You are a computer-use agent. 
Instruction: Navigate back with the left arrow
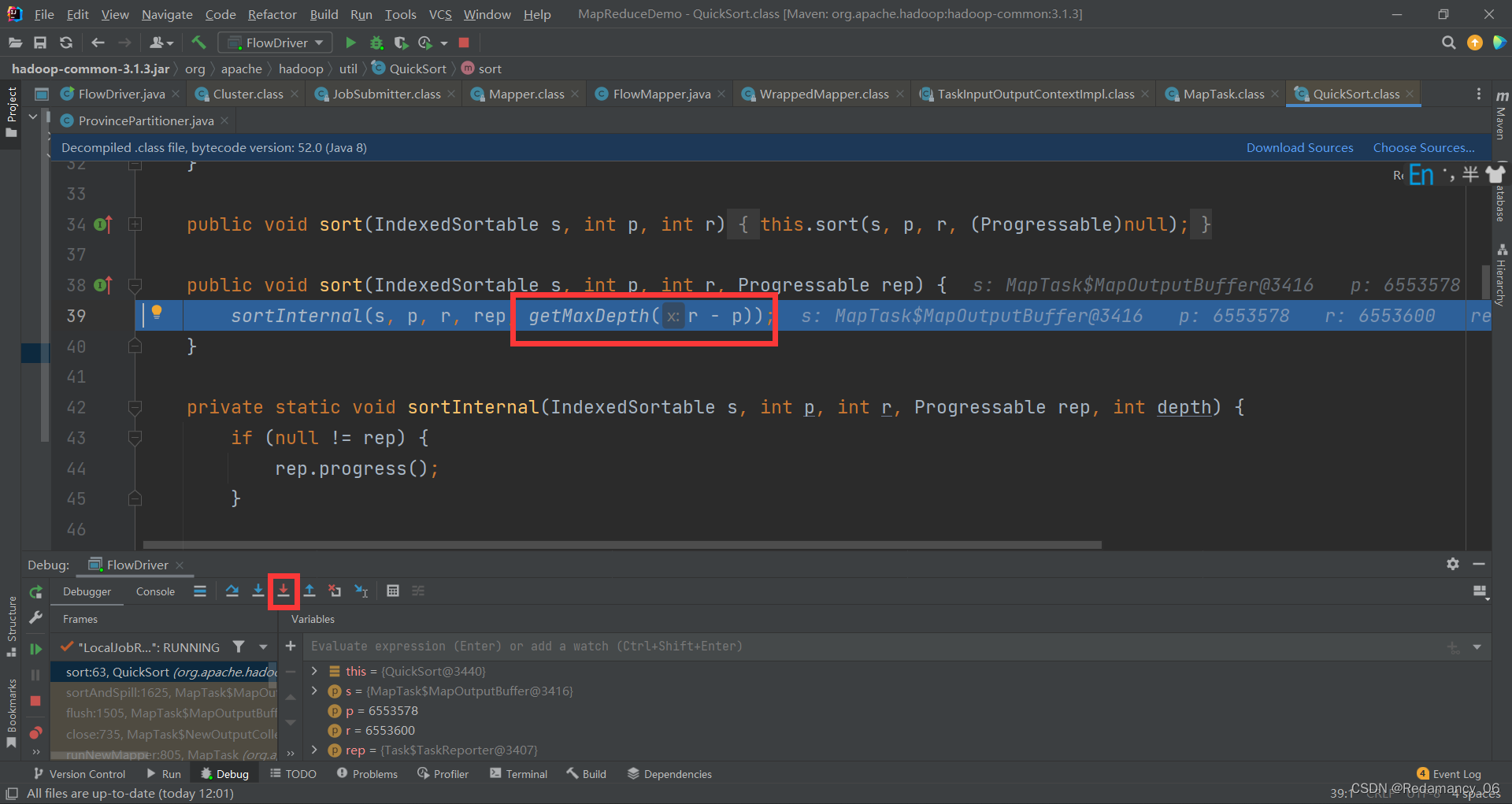tap(98, 43)
